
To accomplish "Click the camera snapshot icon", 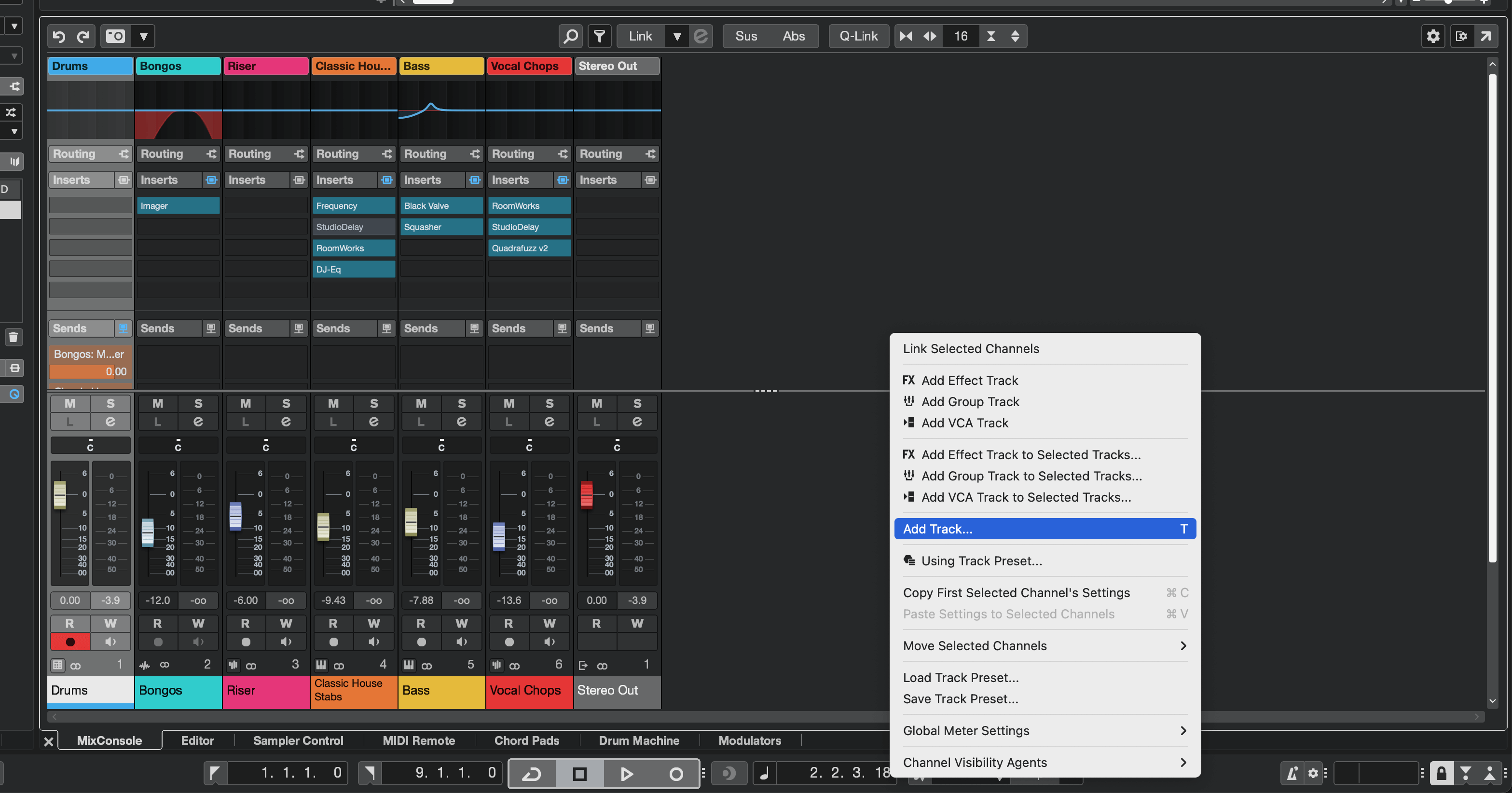I will tap(115, 36).
